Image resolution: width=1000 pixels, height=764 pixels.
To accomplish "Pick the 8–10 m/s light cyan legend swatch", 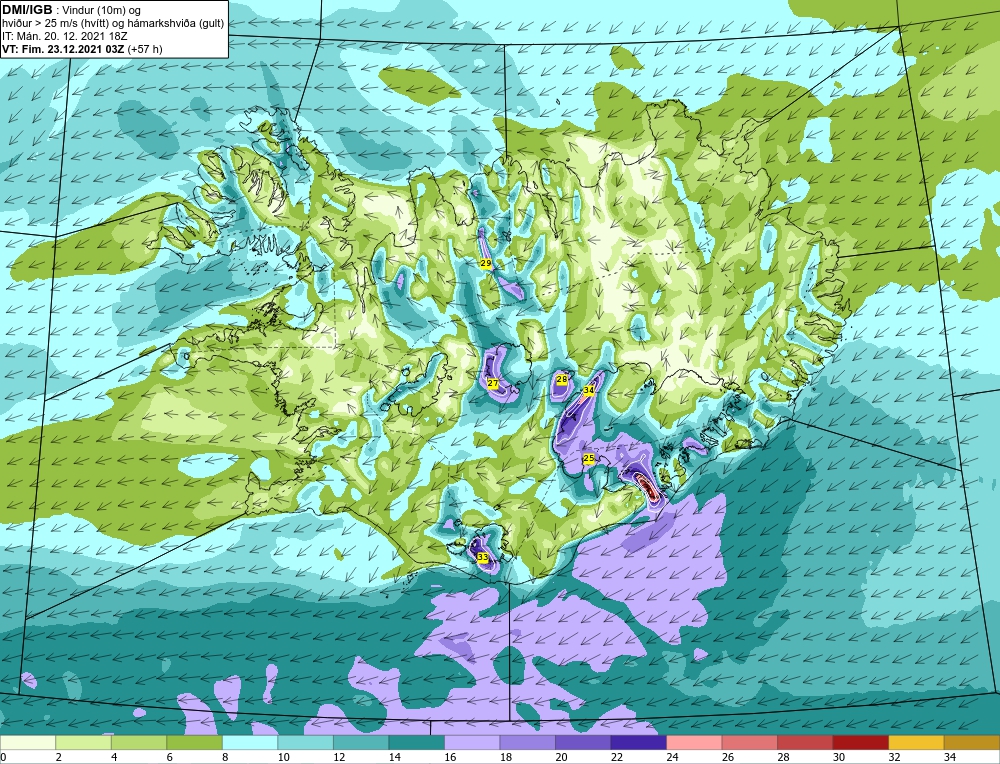I will coord(250,743).
